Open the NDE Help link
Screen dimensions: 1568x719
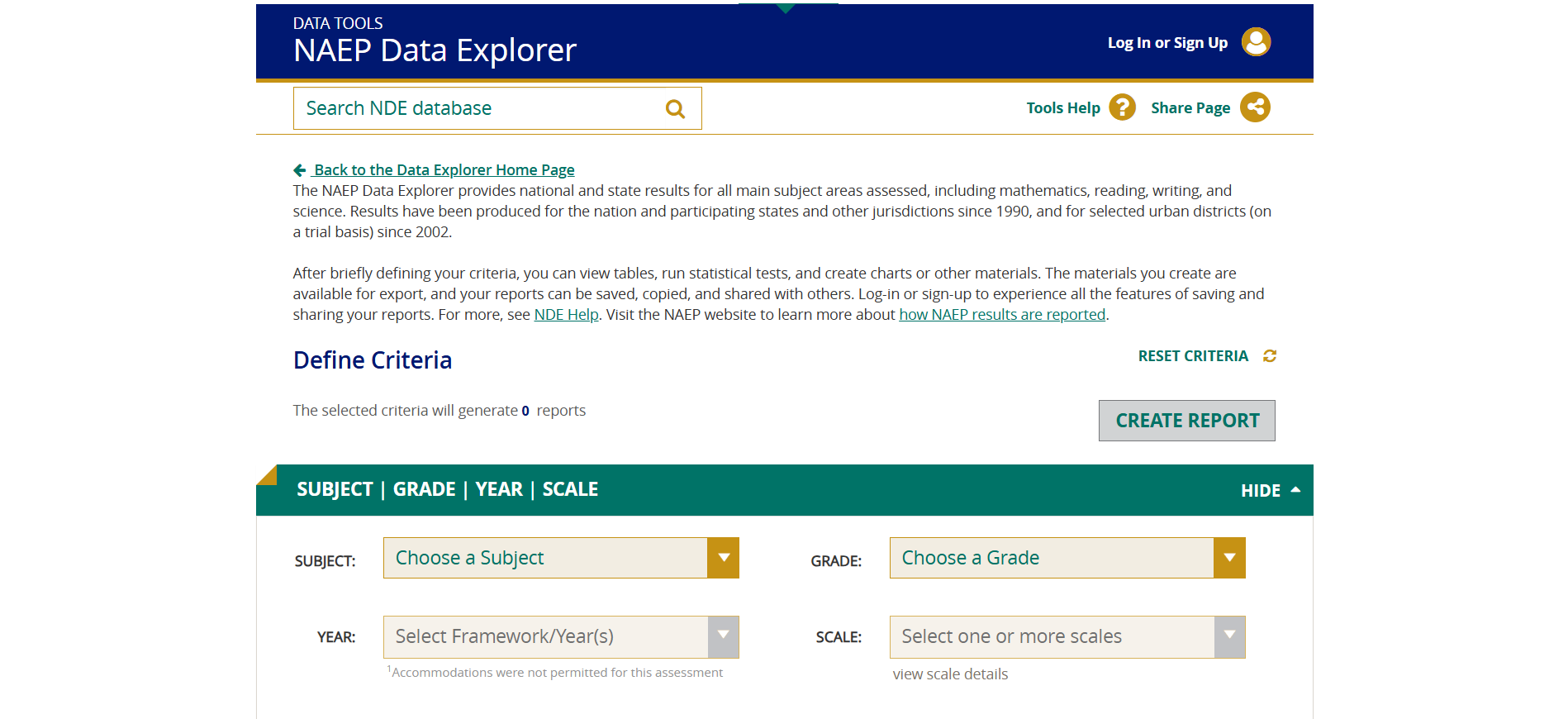click(x=566, y=315)
